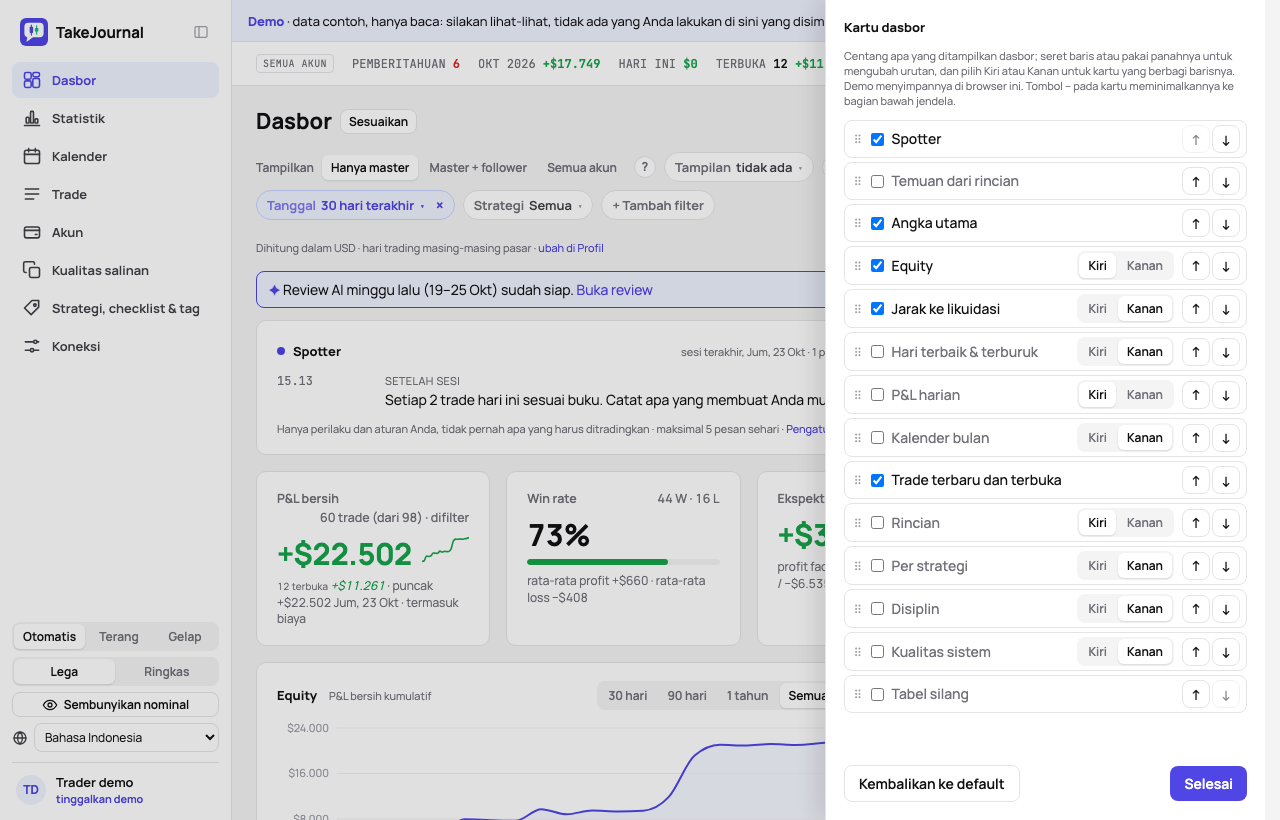Open Kualitas salinan in the sidebar
This screenshot has width=1280, height=820.
(x=115, y=270)
